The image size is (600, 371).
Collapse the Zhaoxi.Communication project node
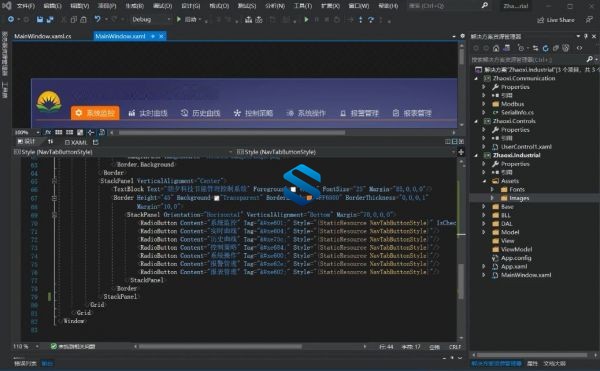(x=476, y=78)
